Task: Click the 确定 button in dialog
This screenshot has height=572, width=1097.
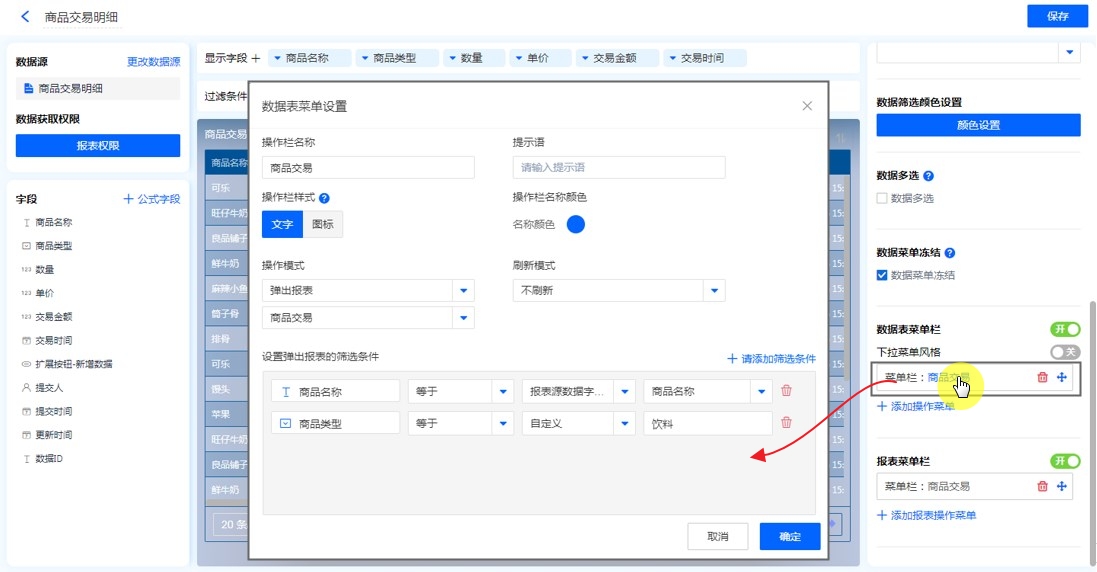Action: [x=789, y=537]
